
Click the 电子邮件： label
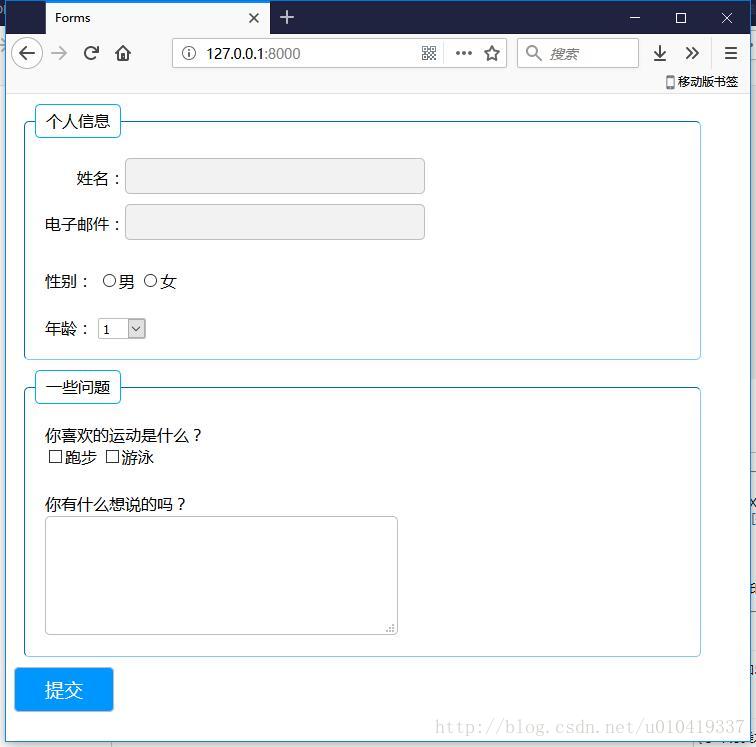[82, 224]
